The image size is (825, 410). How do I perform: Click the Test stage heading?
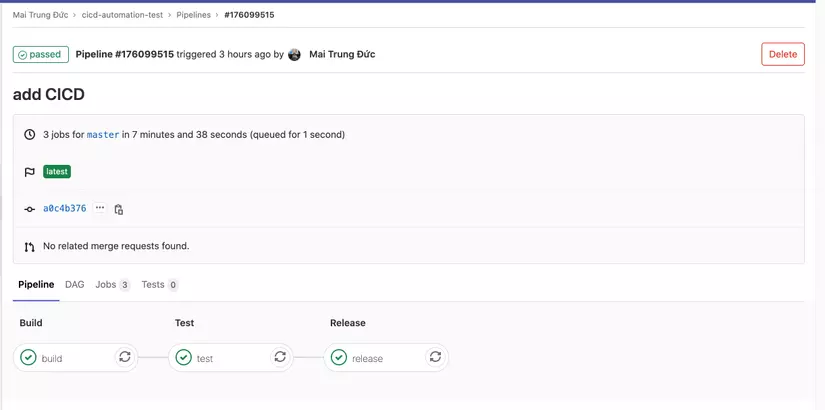[x=185, y=323]
